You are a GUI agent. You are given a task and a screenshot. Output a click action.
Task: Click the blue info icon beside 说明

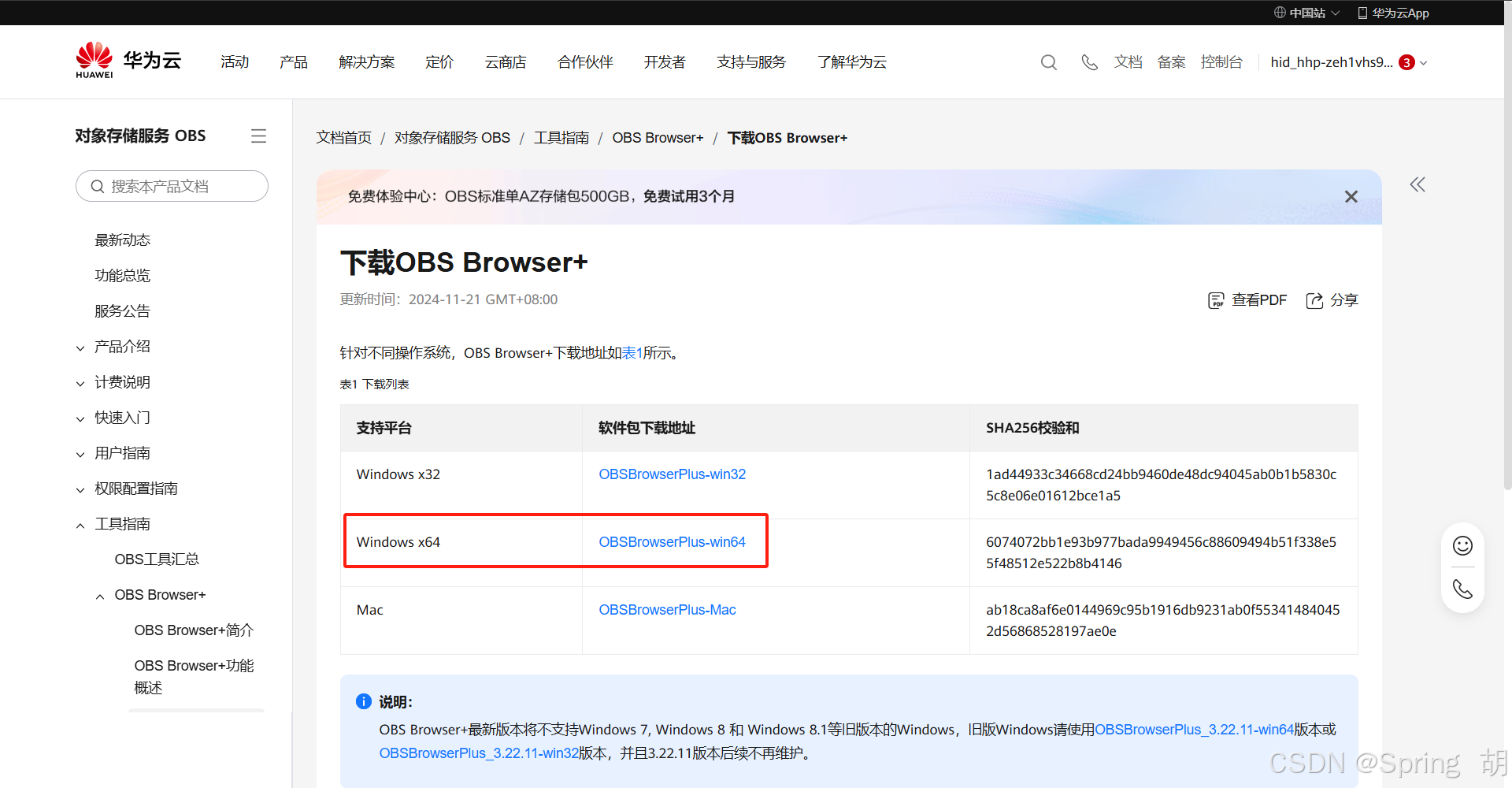click(363, 701)
